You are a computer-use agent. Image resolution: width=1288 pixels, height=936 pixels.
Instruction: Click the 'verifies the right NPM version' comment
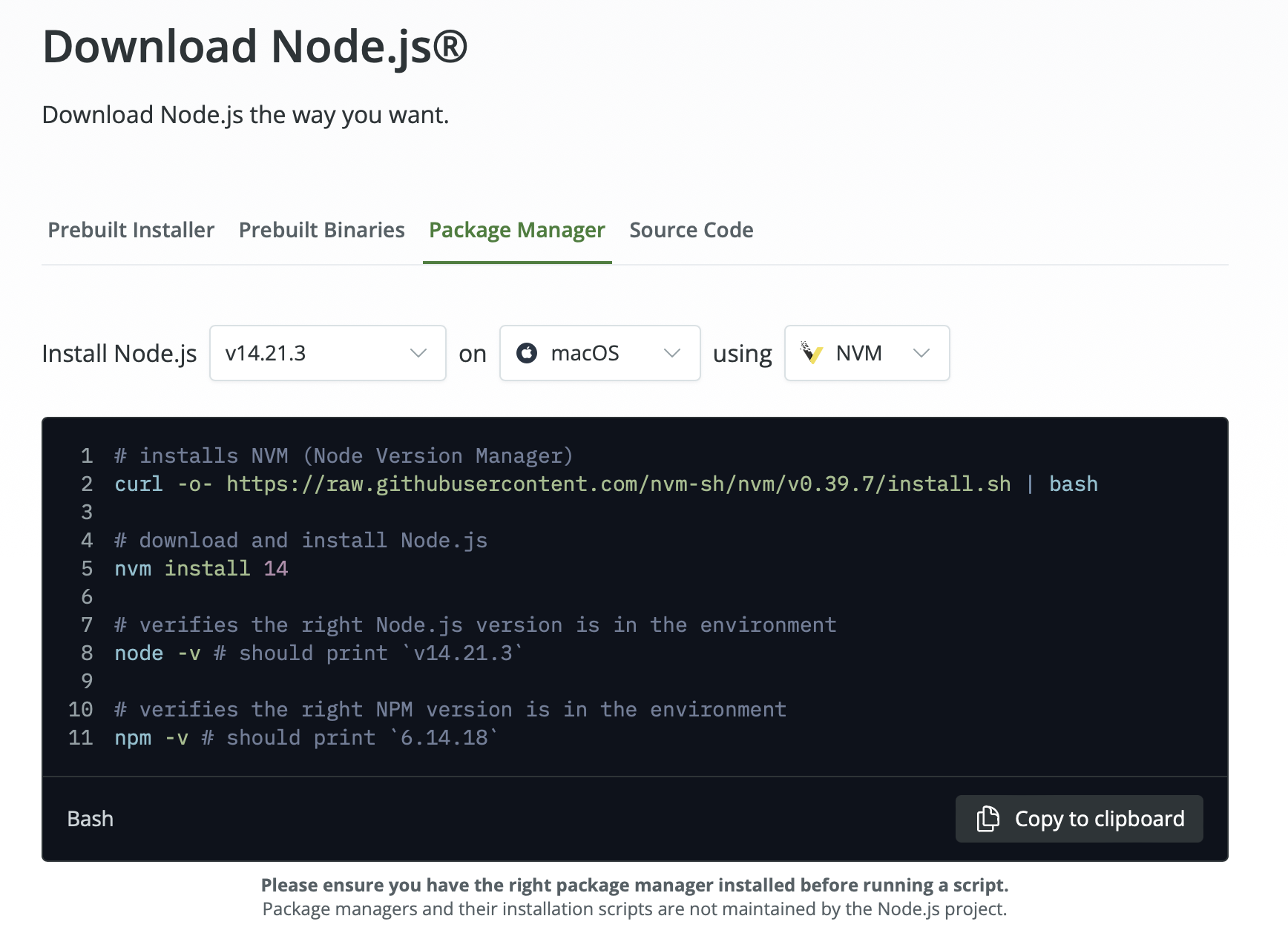tap(450, 710)
